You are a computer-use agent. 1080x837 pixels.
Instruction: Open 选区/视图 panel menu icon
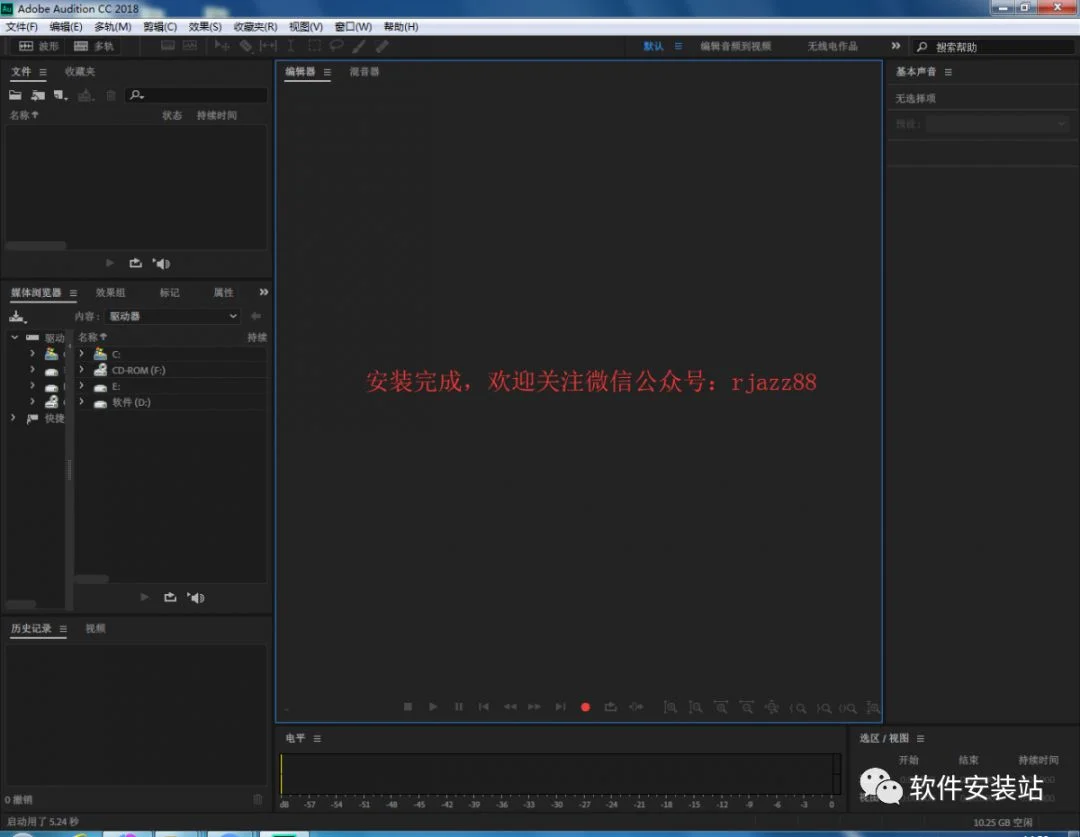[920, 738]
